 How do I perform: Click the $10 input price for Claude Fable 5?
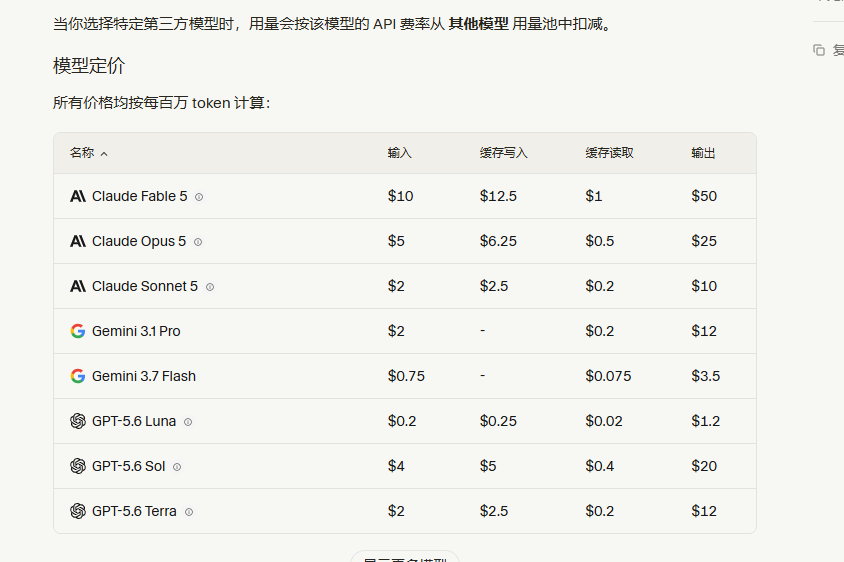coord(400,196)
